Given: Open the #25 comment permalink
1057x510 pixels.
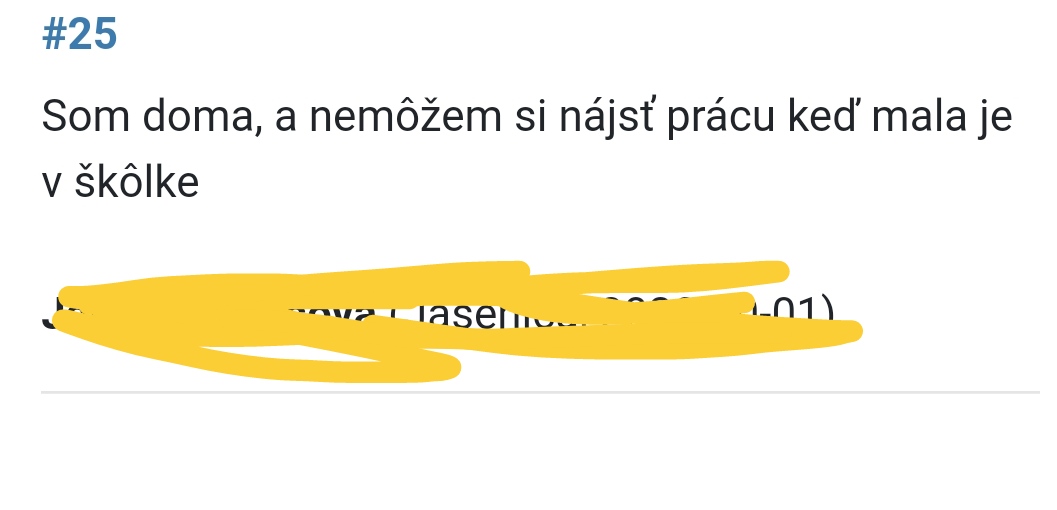Looking at the screenshot, I should pyautogui.click(x=80, y=35).
